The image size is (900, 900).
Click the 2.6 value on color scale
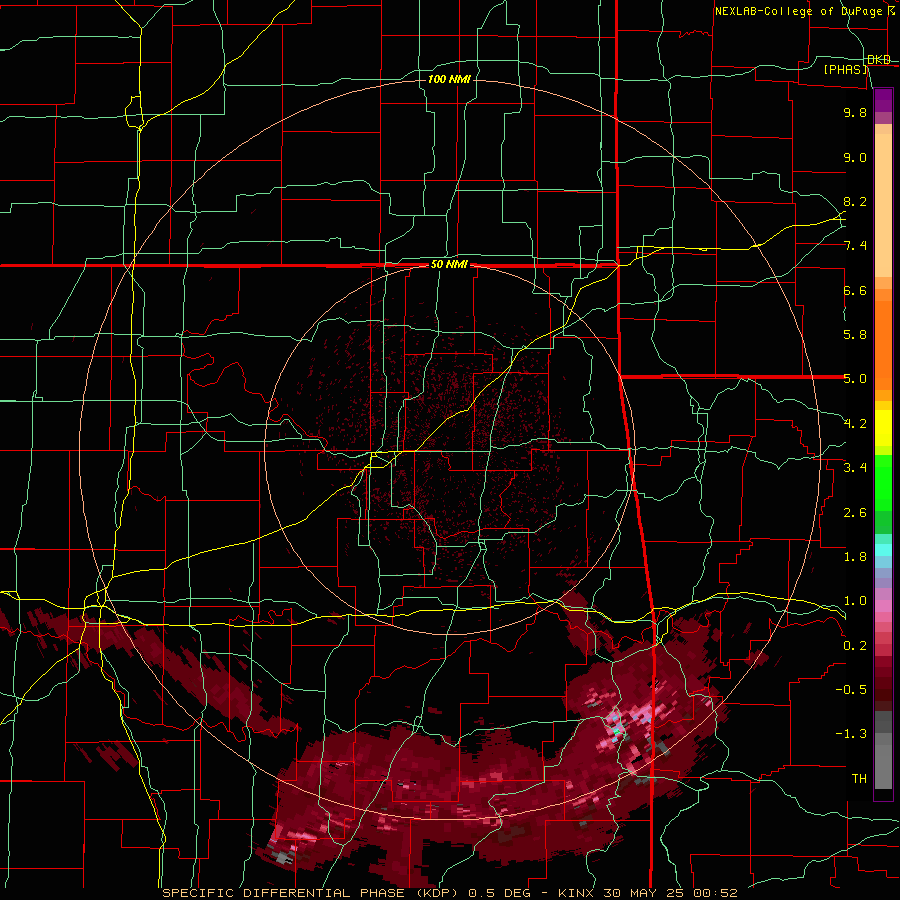[855, 513]
